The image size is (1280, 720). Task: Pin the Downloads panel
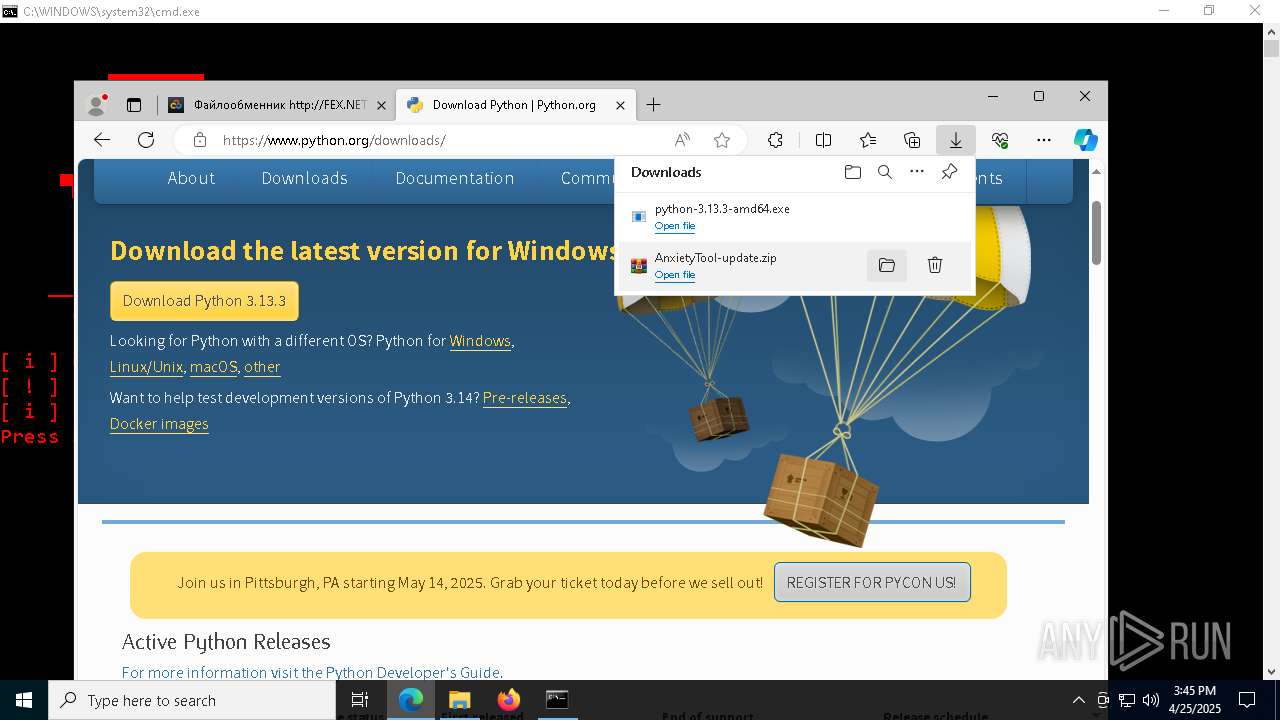(949, 172)
